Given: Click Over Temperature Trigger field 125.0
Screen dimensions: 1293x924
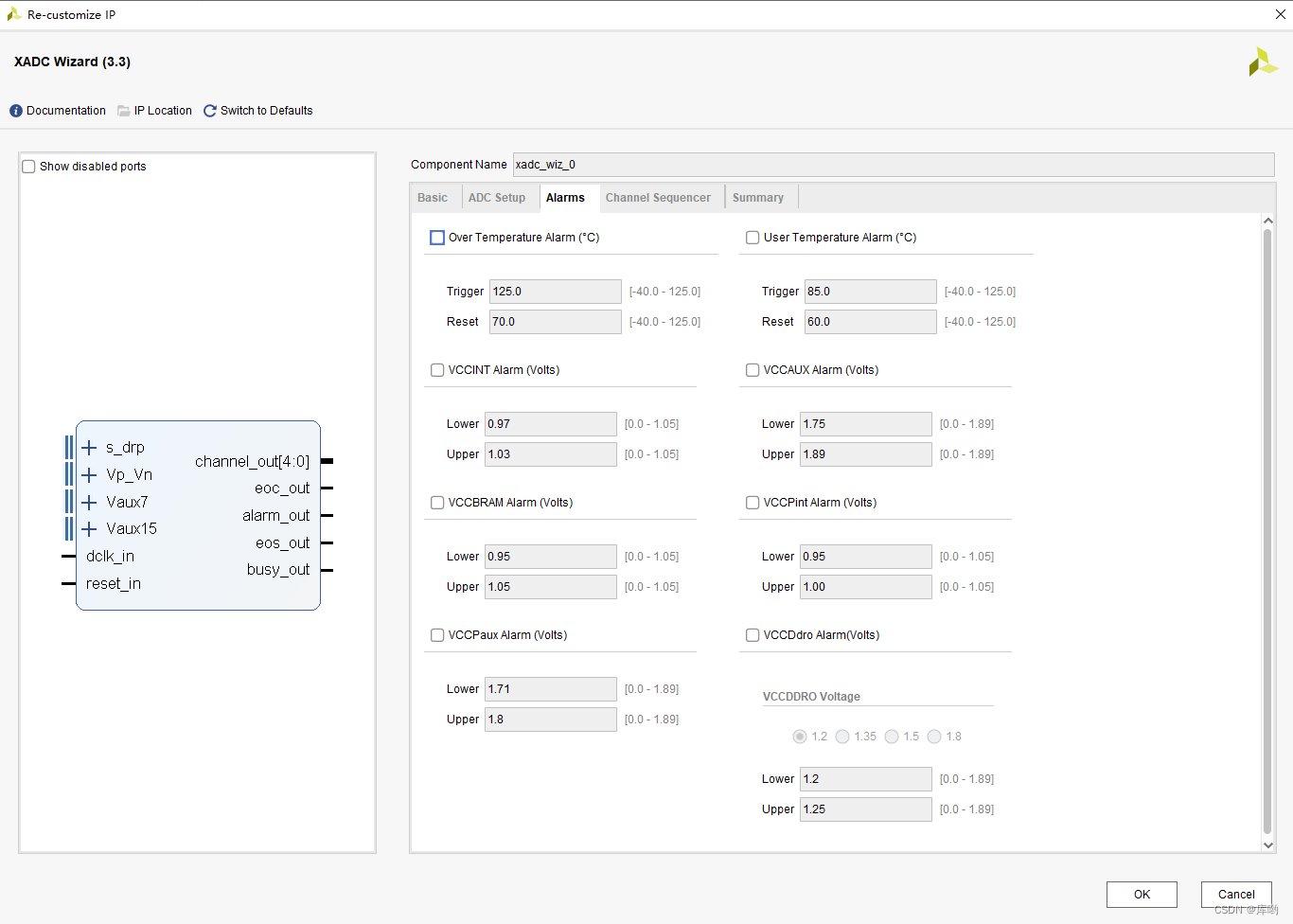Looking at the screenshot, I should [x=556, y=292].
